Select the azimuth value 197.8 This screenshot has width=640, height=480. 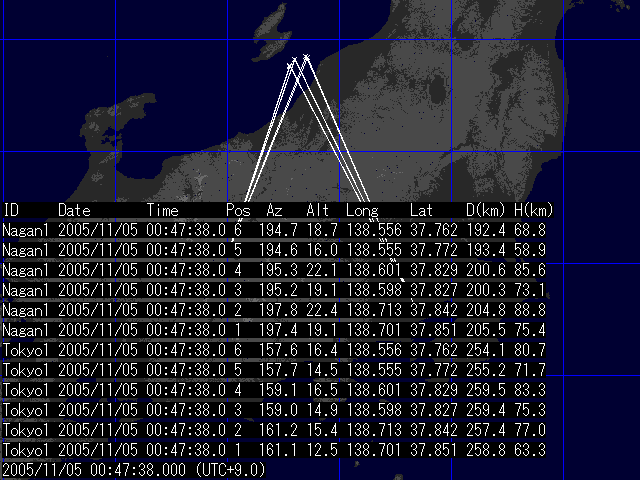pos(278,310)
